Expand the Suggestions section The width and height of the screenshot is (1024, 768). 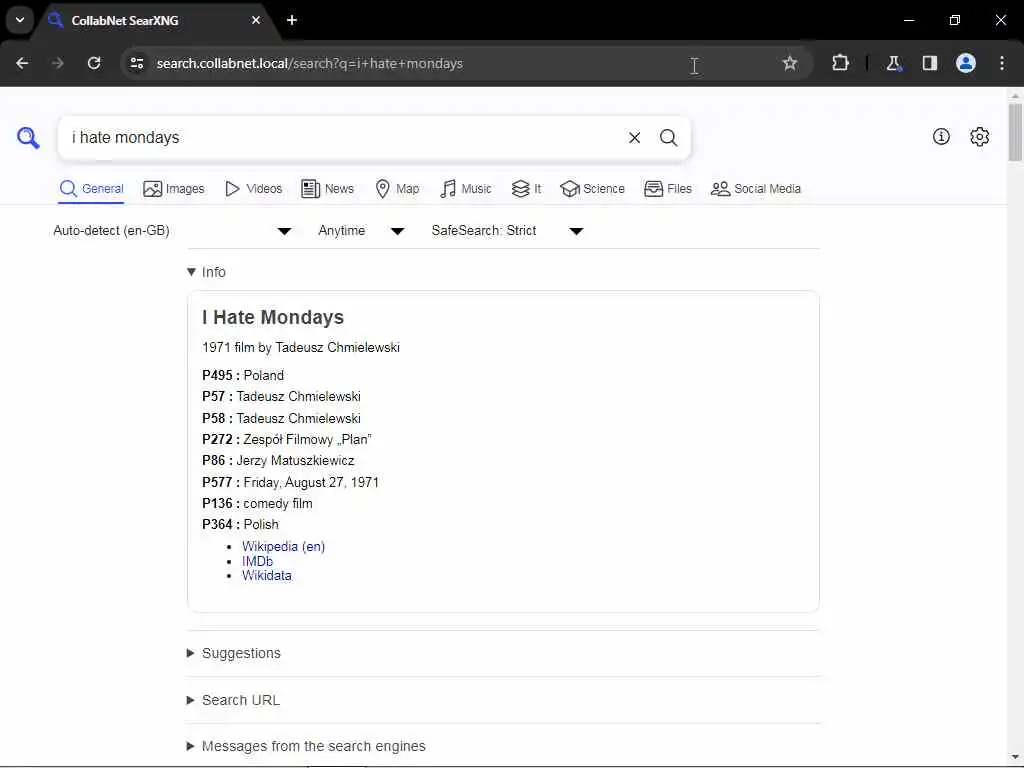tap(234, 653)
